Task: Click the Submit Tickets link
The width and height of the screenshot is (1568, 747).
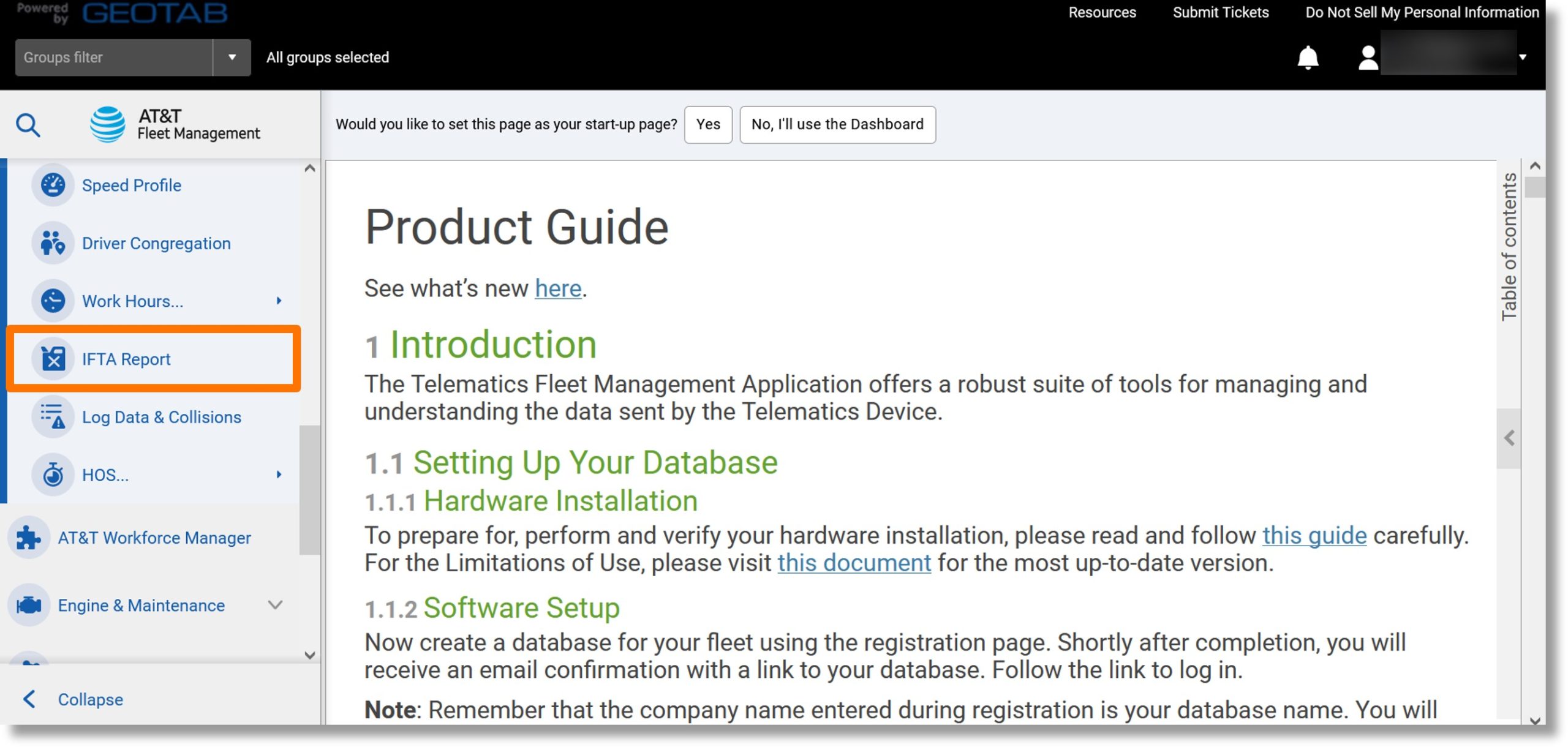Action: tap(1221, 11)
